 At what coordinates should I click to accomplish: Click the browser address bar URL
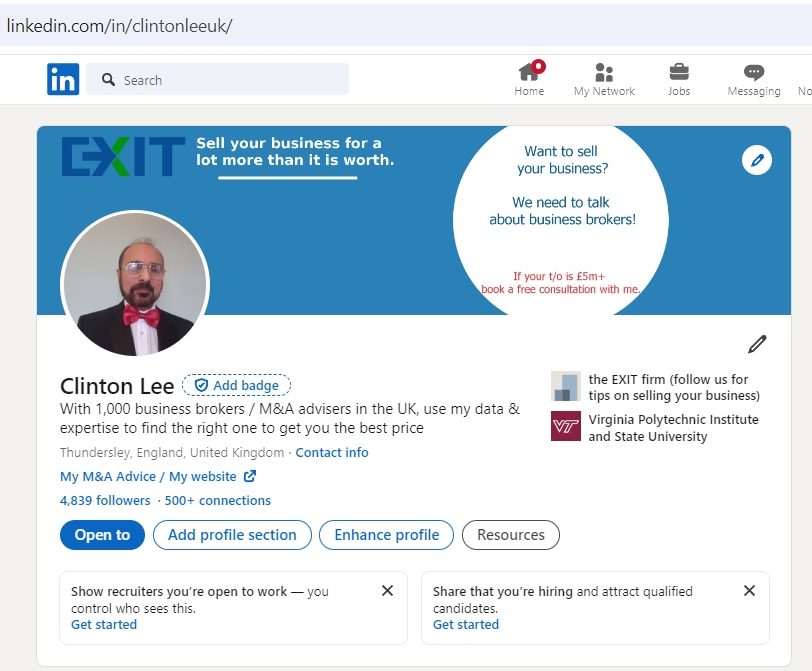coord(120,25)
